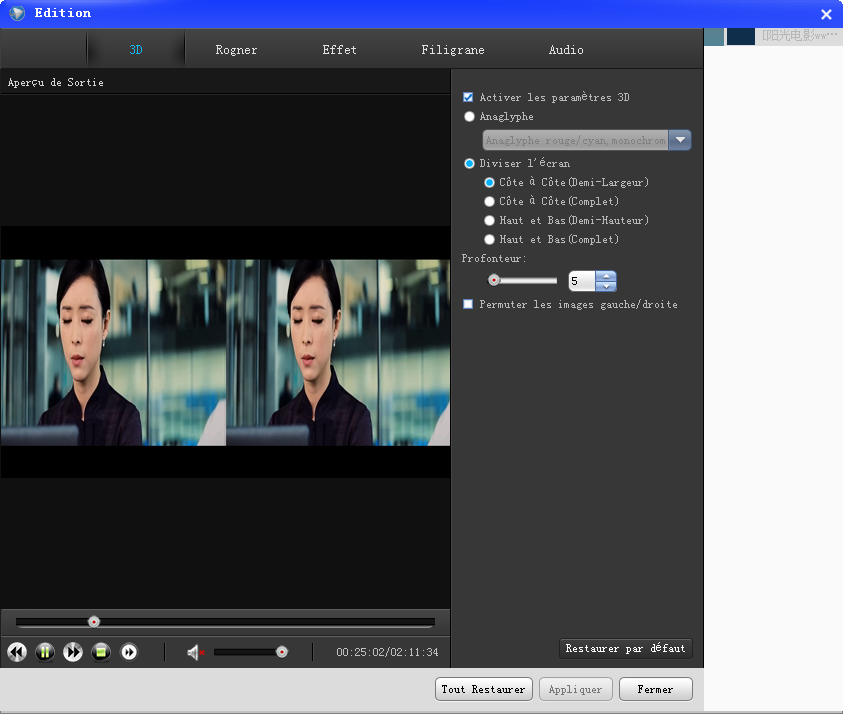Click the Tout Restaurer button
Image resolution: width=843 pixels, height=714 pixels.
pos(483,689)
